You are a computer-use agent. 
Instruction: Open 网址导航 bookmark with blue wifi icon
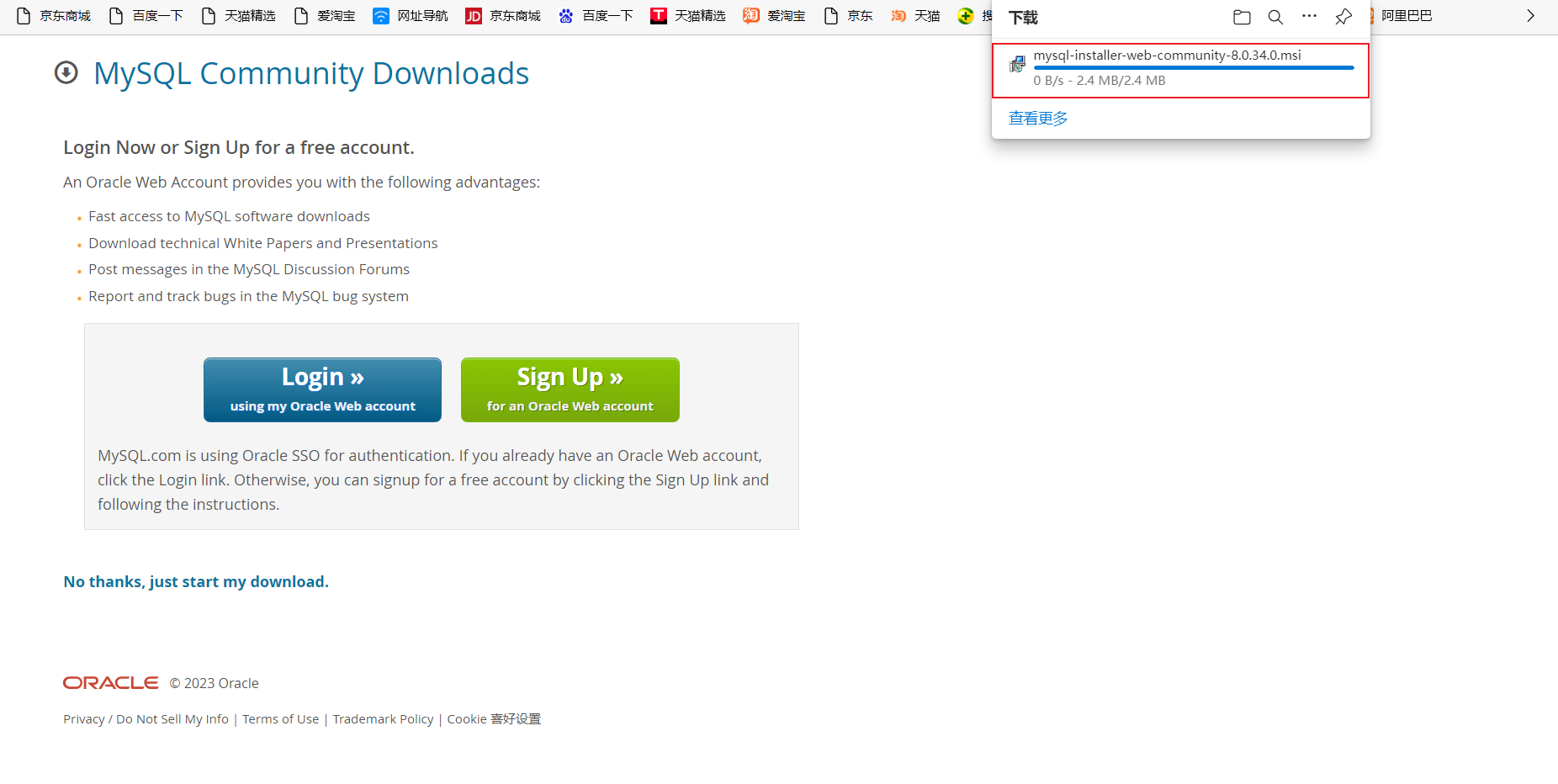click(411, 16)
